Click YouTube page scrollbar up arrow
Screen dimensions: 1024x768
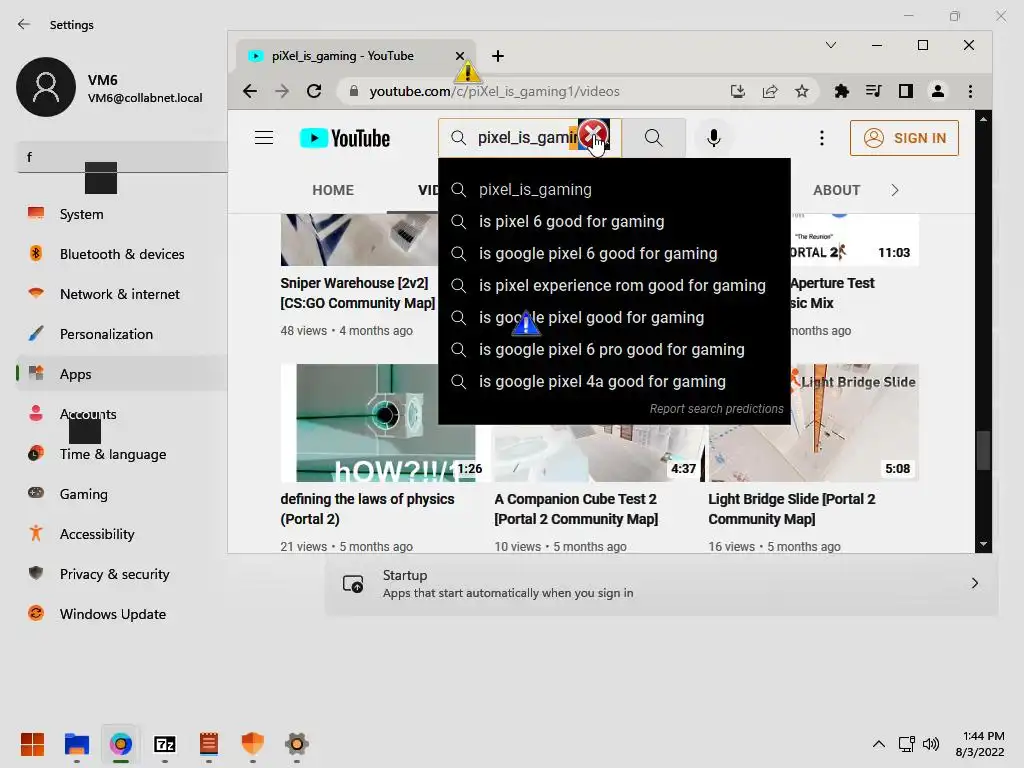[983, 120]
